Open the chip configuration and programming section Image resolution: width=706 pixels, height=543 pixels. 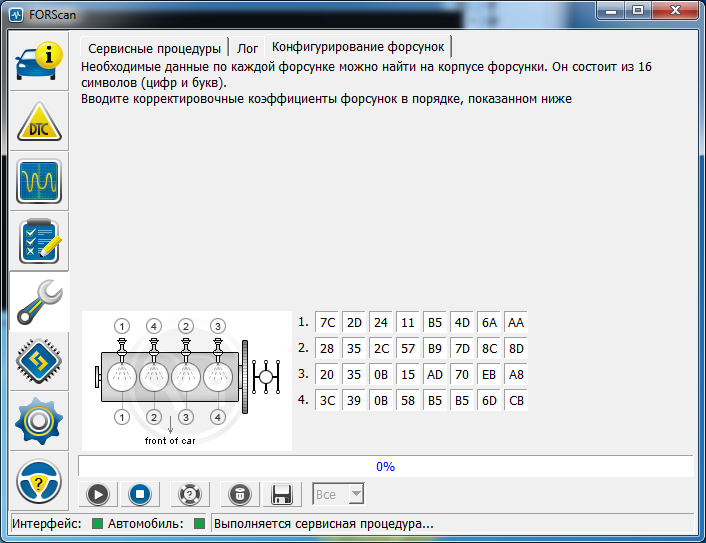coord(39,362)
